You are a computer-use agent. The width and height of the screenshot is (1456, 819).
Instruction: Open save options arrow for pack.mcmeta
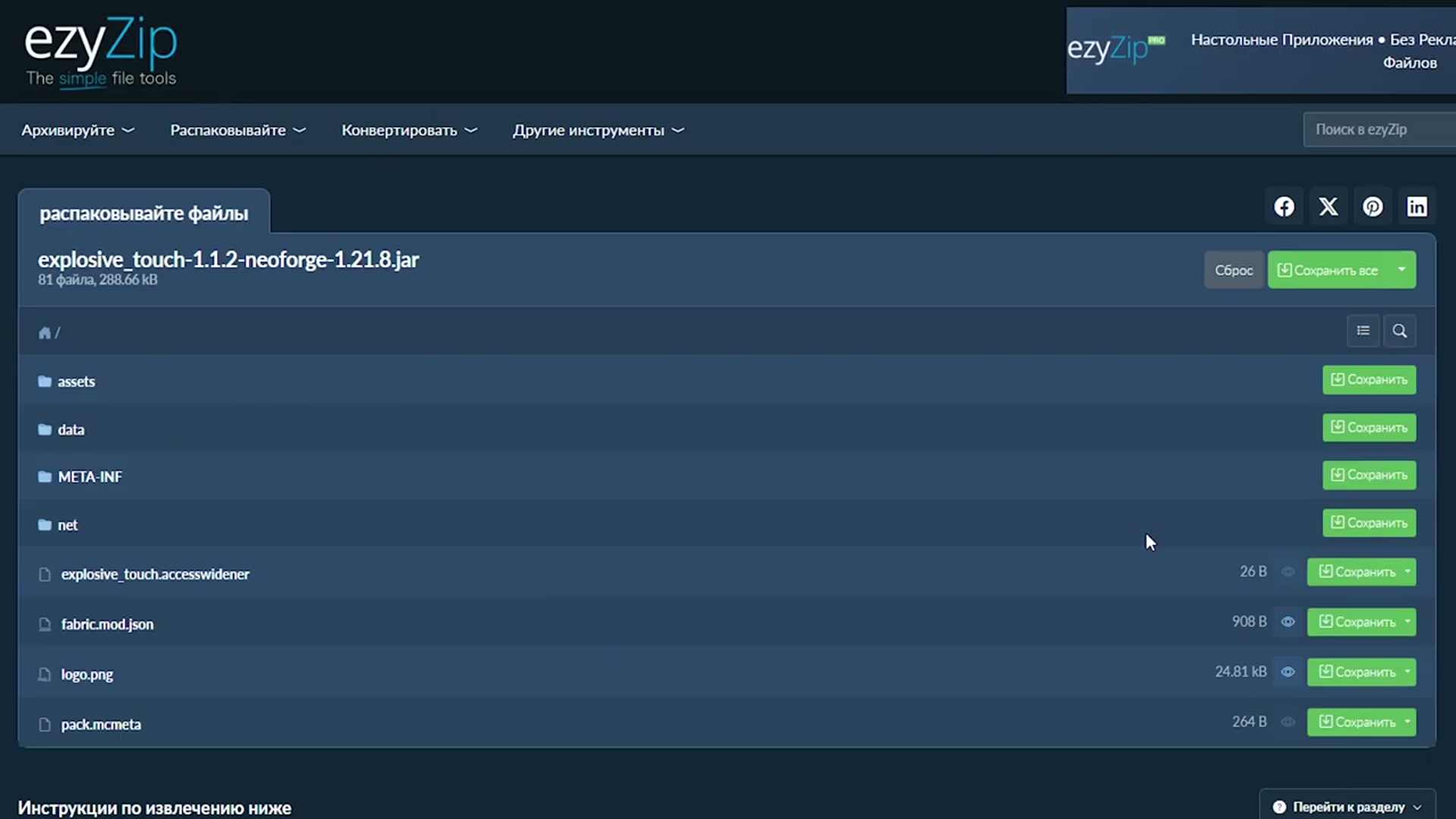click(1407, 722)
